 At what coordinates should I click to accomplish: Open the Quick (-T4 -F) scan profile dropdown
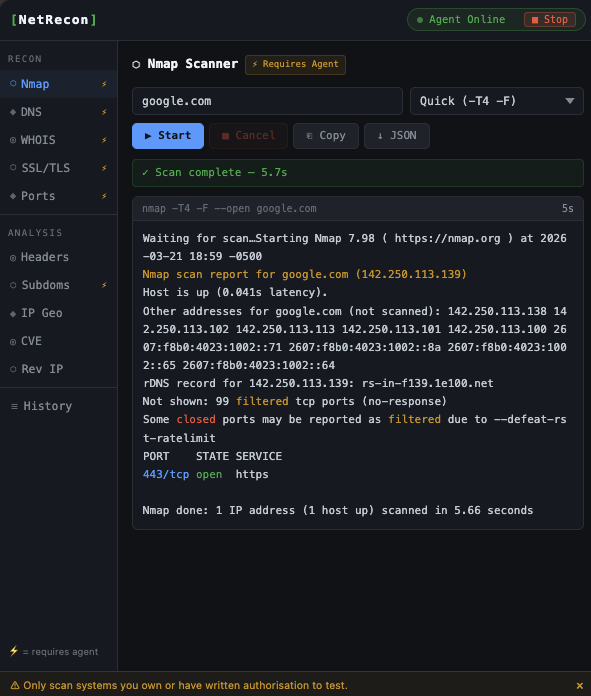tap(496, 101)
